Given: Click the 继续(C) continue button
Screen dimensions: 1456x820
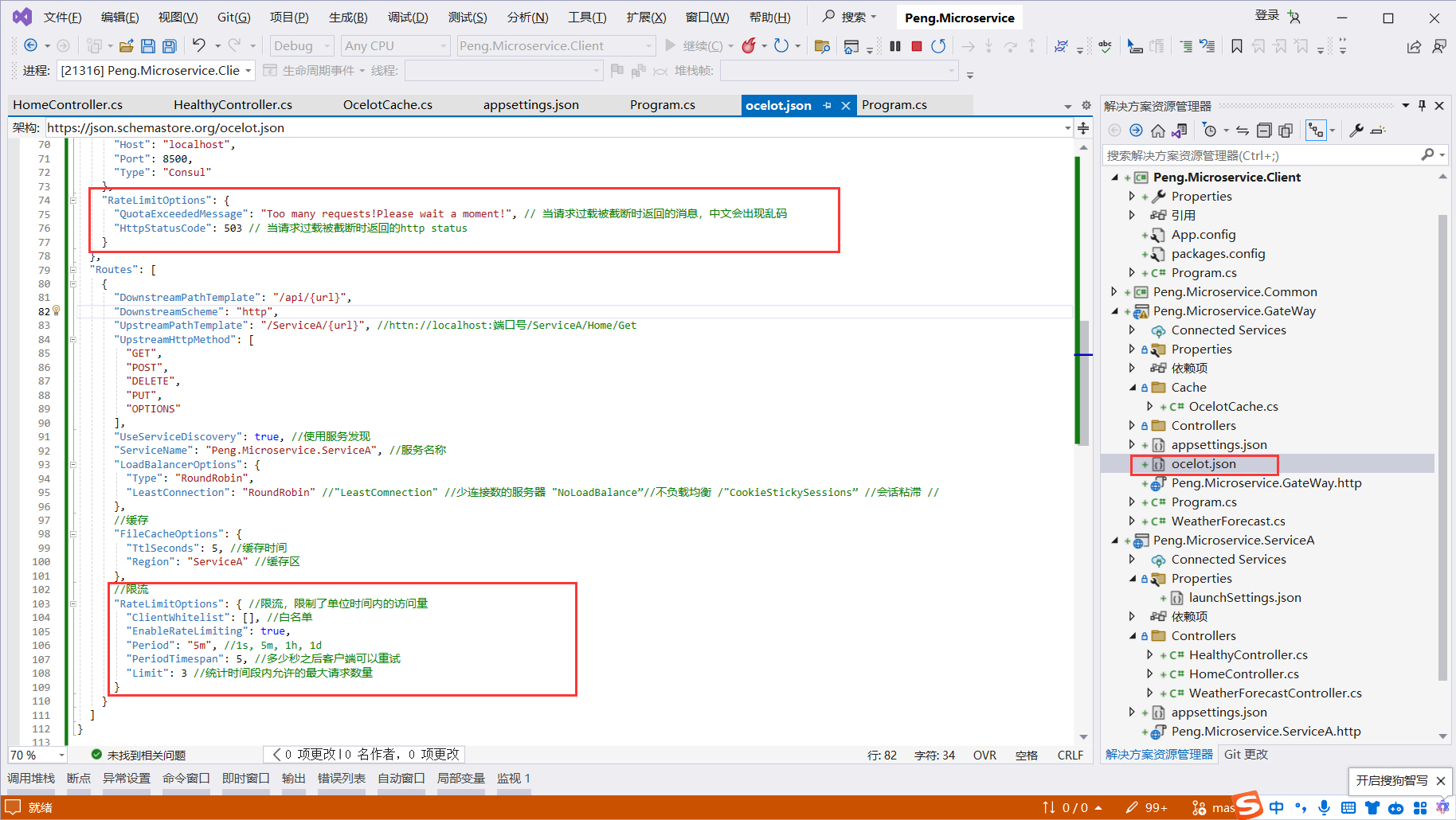Looking at the screenshot, I should point(694,46).
